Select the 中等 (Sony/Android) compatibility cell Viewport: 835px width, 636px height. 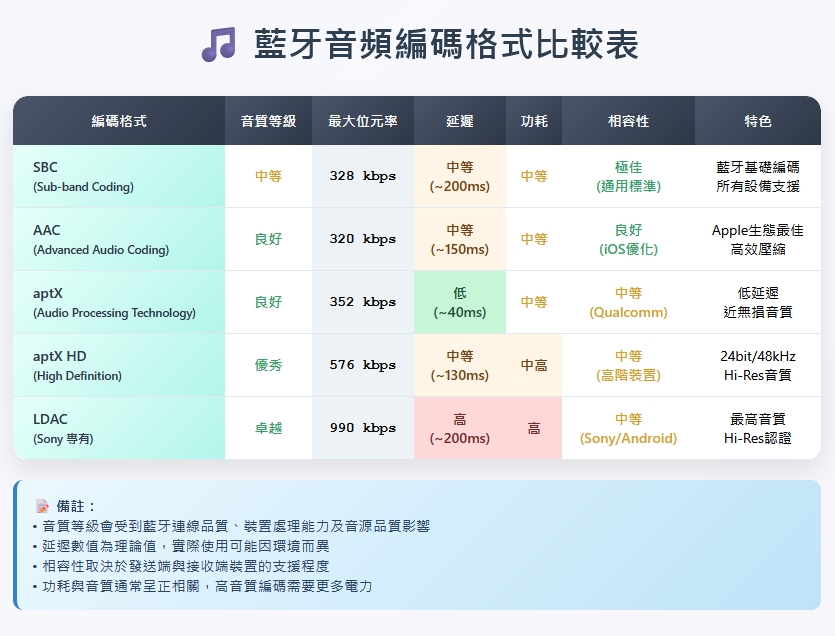tap(628, 428)
